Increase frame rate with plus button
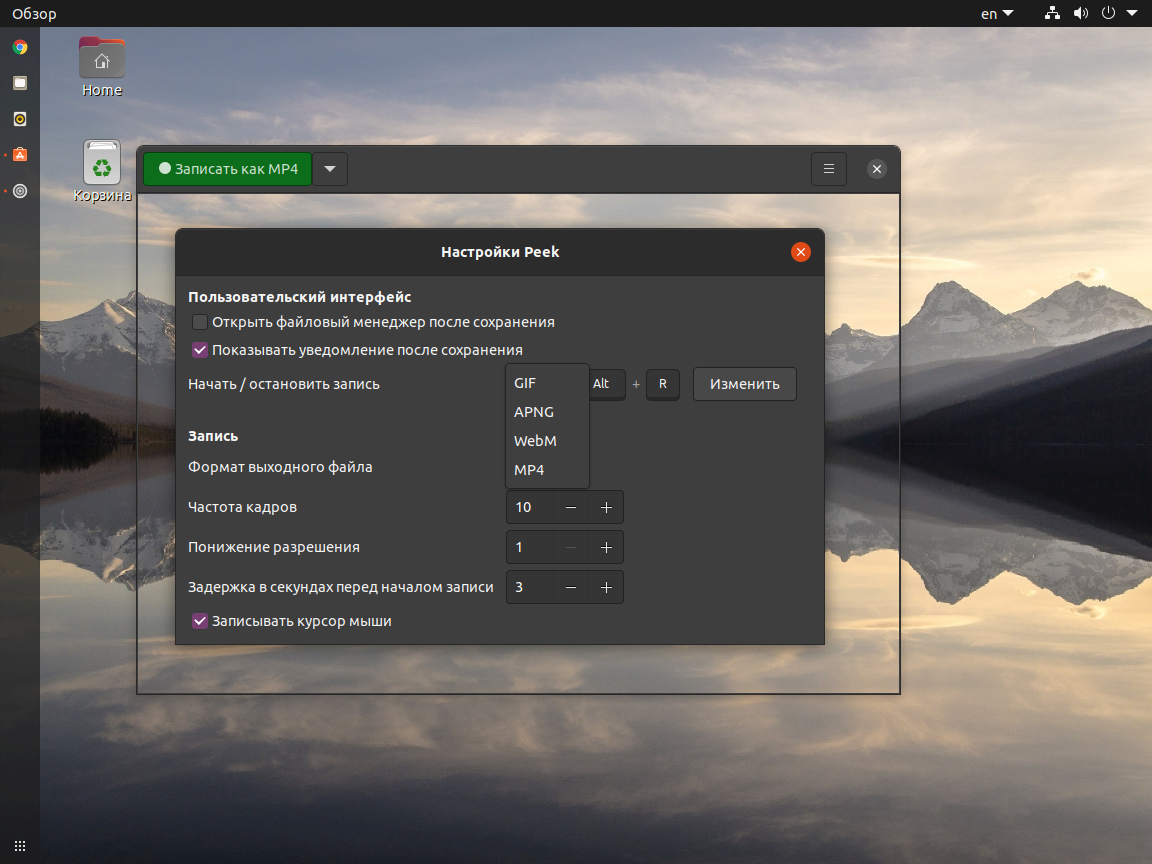Viewport: 1152px width, 864px height. point(606,507)
